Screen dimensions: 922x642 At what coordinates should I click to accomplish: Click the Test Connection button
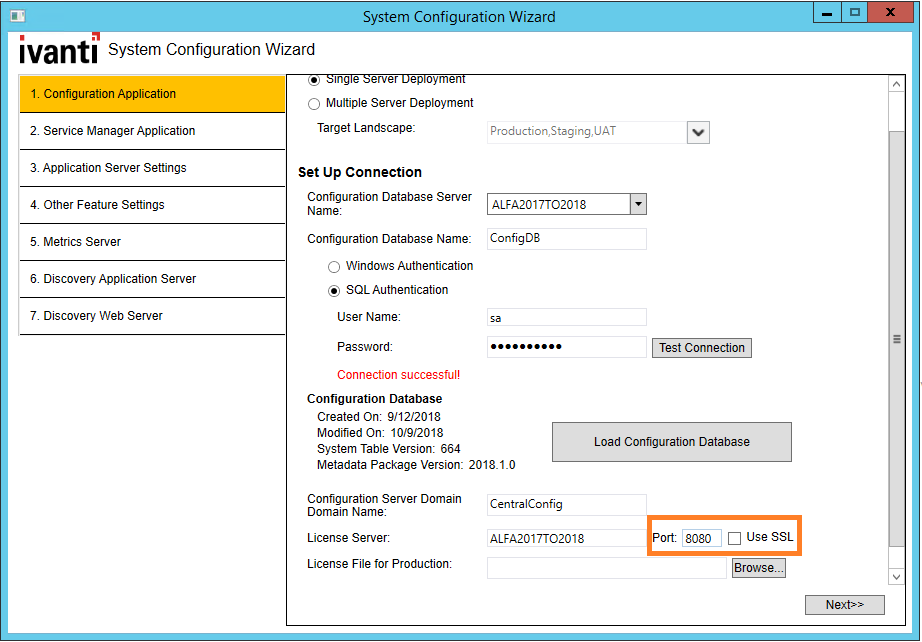701,347
